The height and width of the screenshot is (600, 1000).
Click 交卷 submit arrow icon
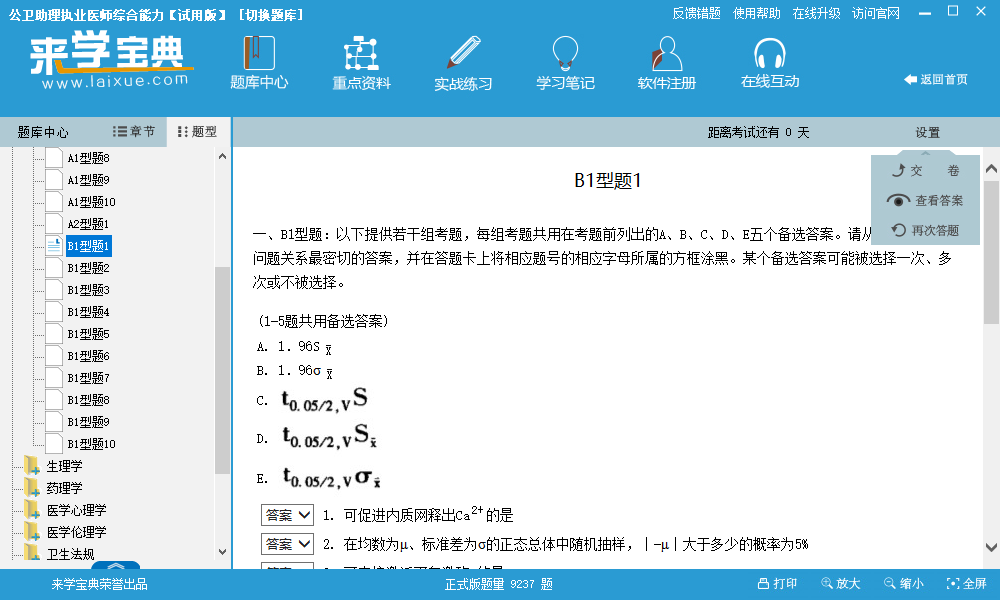click(x=898, y=170)
